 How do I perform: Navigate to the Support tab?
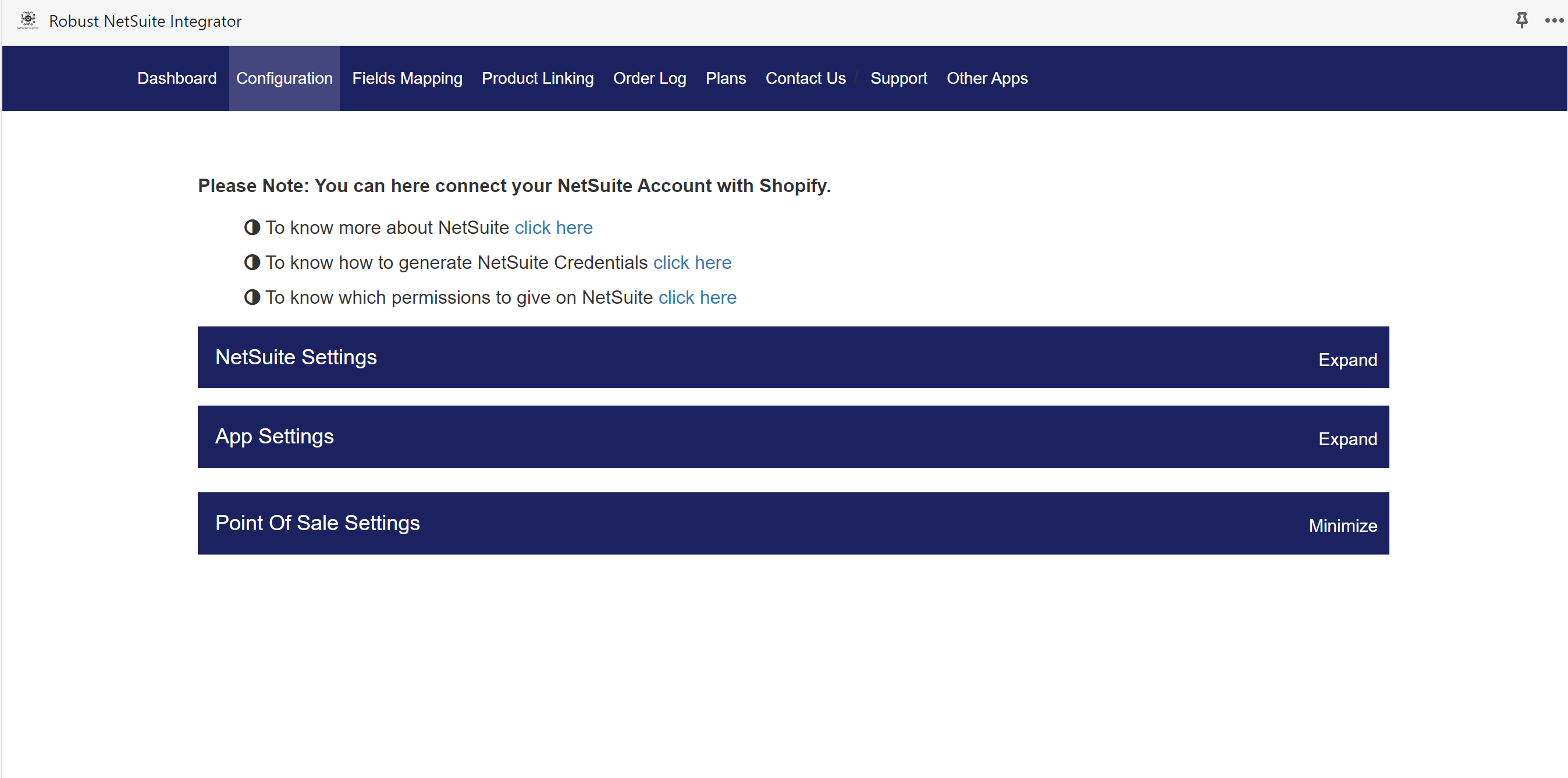898,79
